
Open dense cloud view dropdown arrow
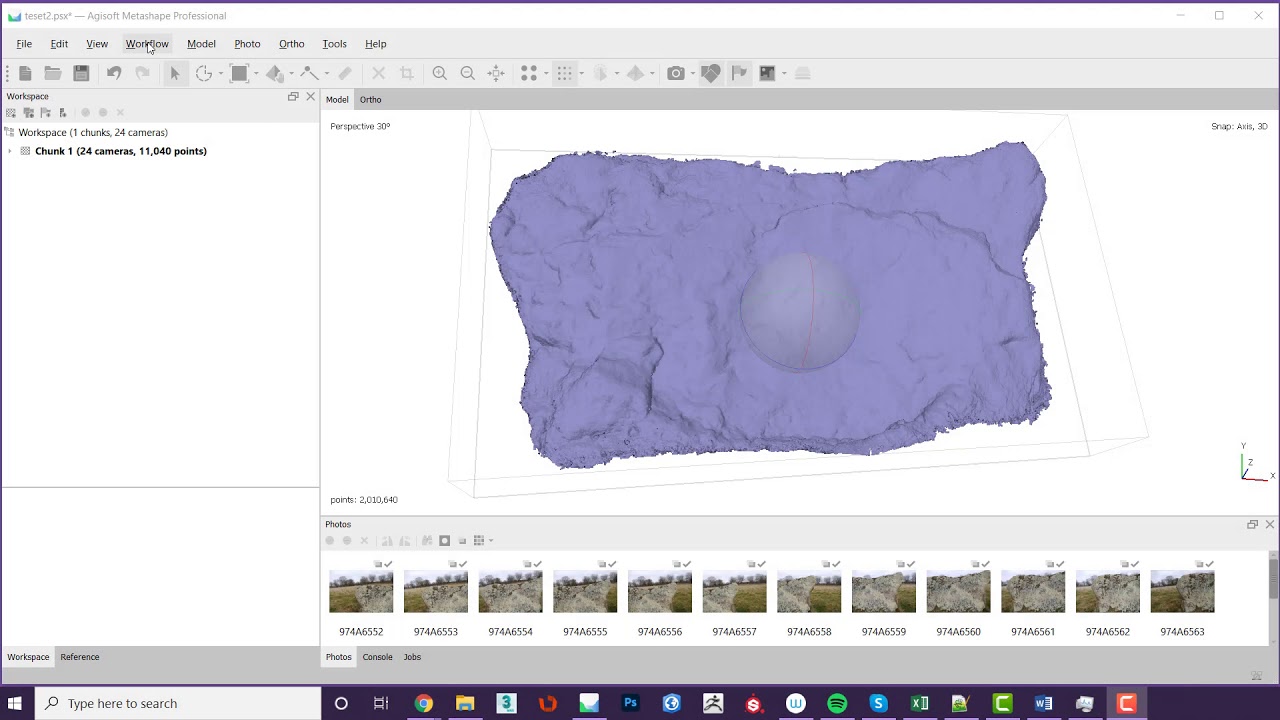click(582, 73)
